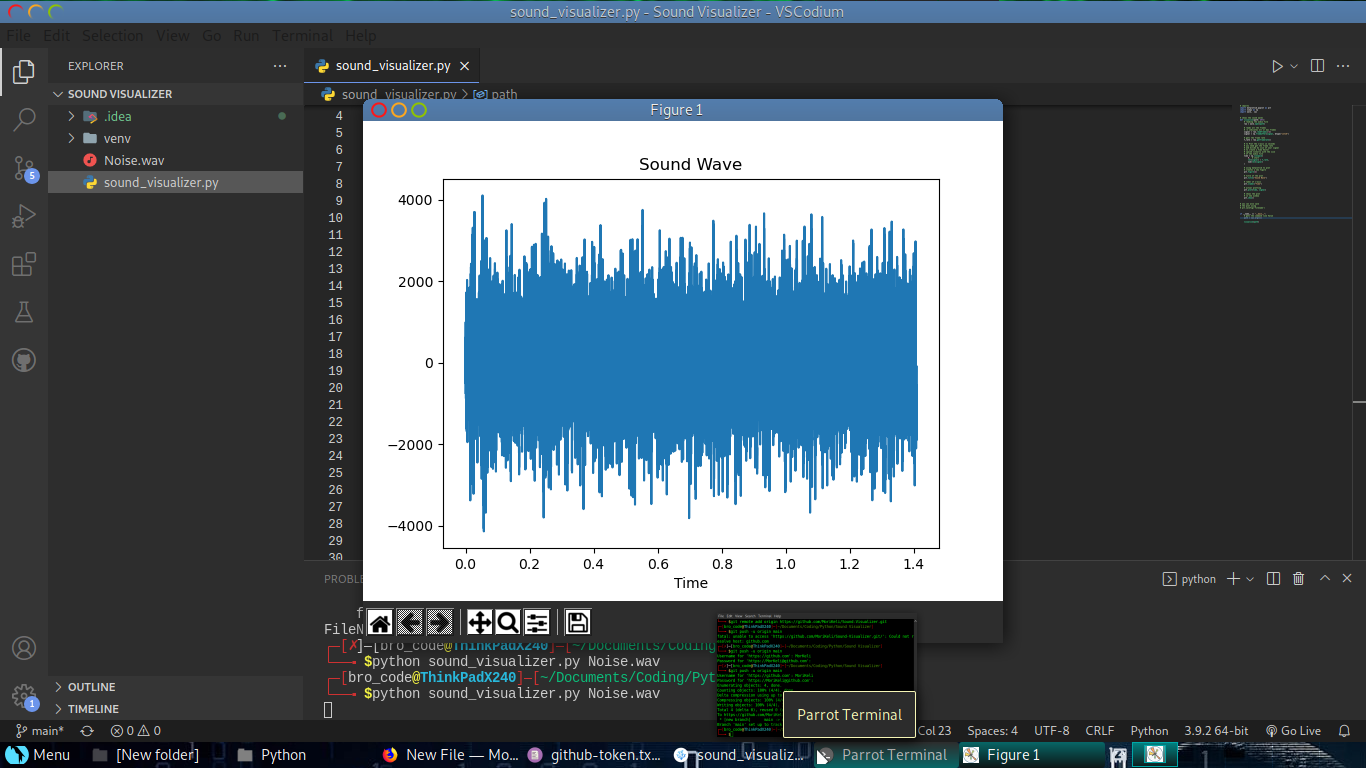
Task: Open the Edit menu
Action: 56,36
